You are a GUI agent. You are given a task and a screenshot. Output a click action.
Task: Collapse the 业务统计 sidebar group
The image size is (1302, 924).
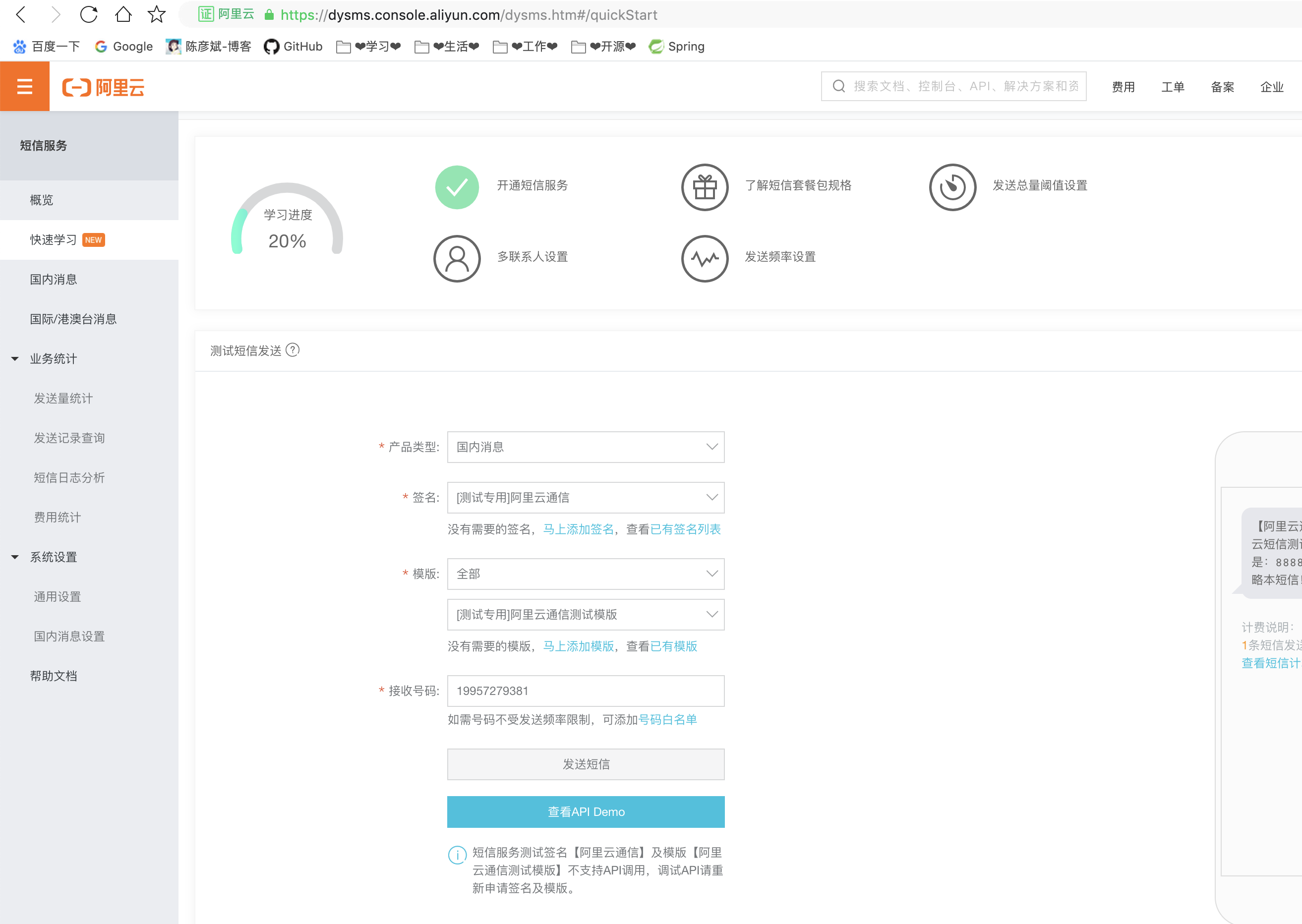89,358
